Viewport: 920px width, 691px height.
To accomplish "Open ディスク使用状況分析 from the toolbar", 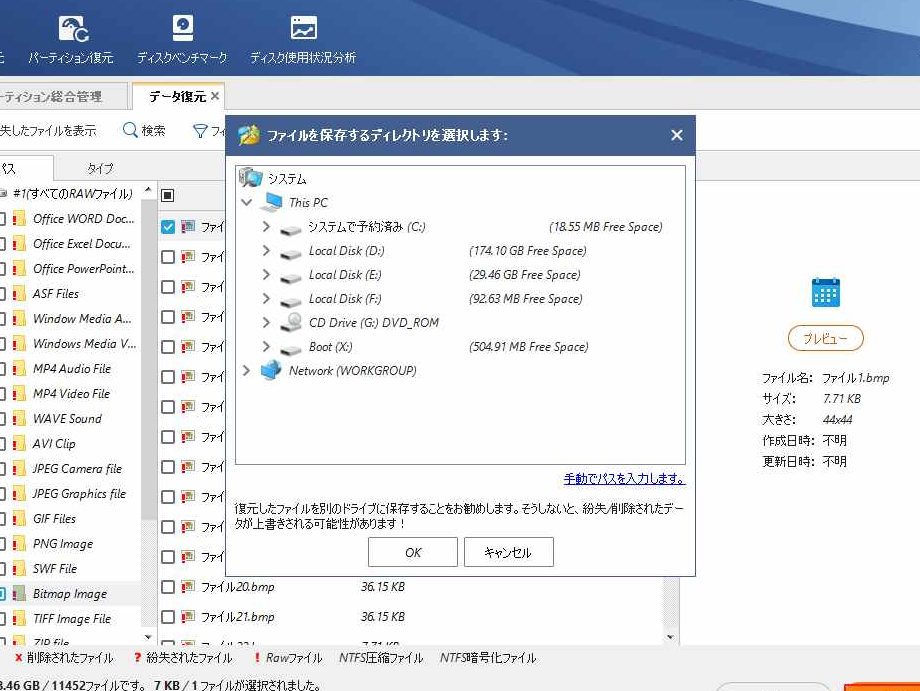I will click(x=303, y=29).
